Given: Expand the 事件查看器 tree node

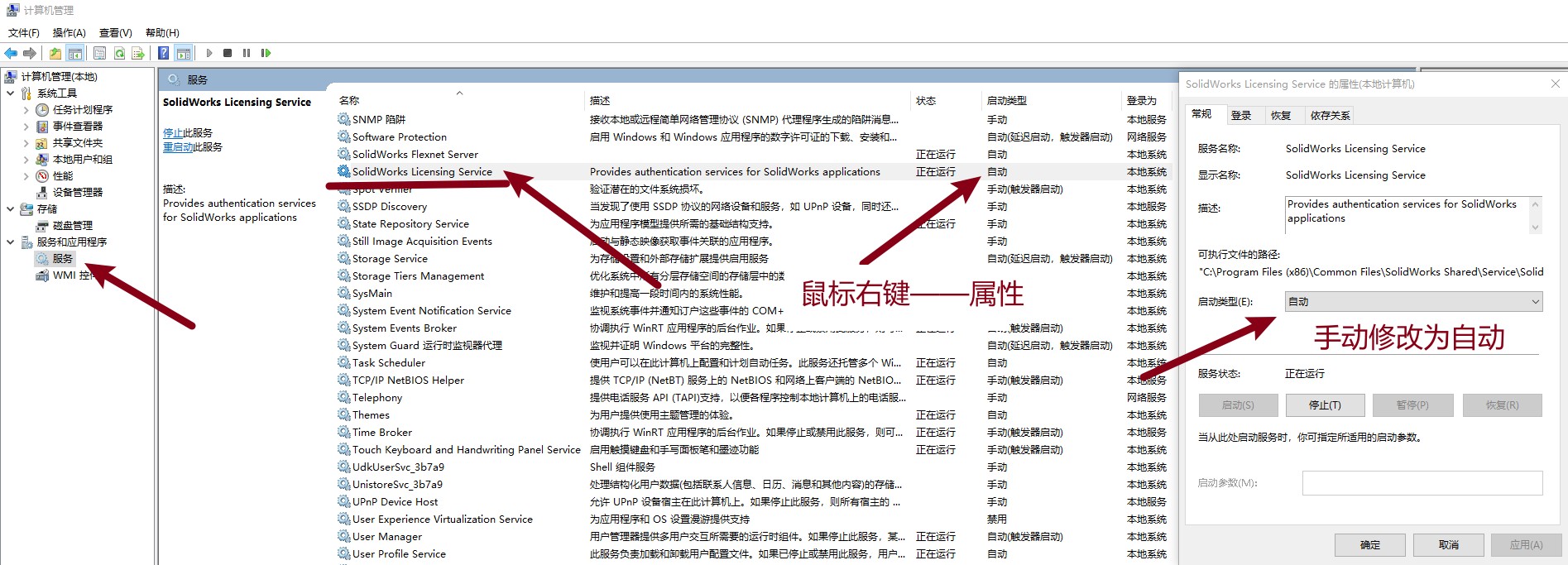Looking at the screenshot, I should 26,126.
